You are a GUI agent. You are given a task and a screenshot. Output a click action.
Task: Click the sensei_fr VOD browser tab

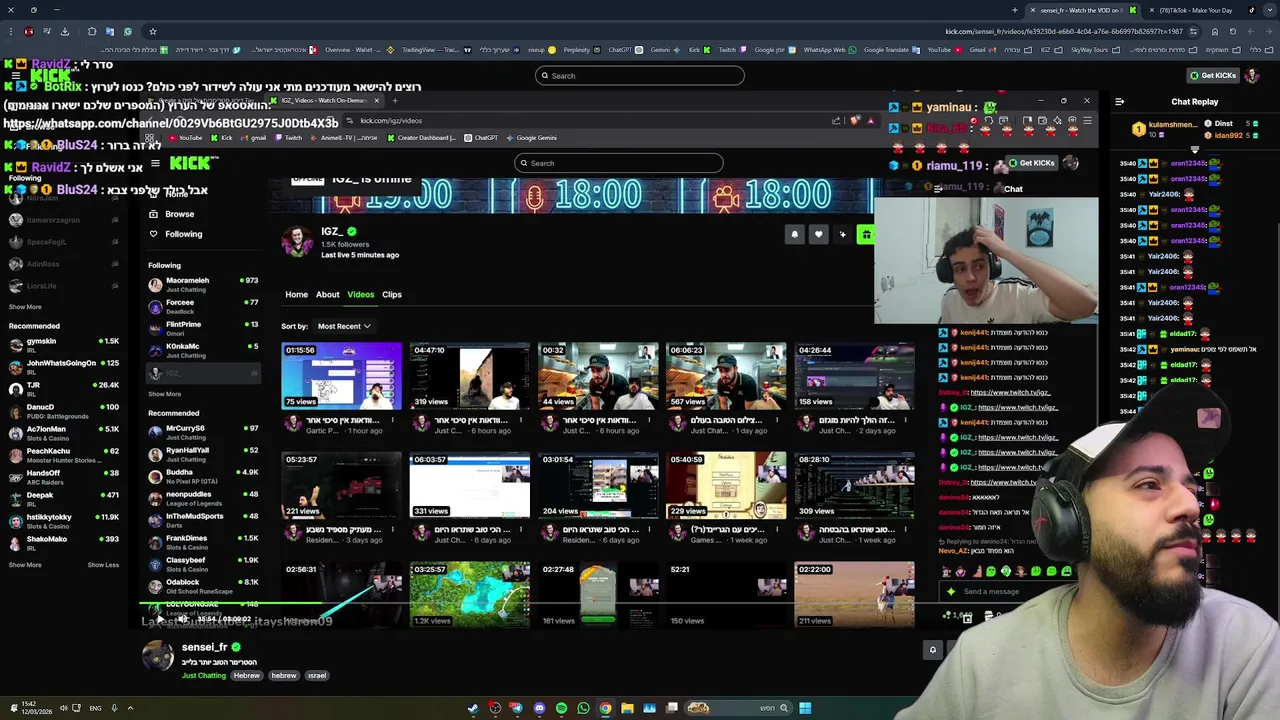[x=1084, y=10]
